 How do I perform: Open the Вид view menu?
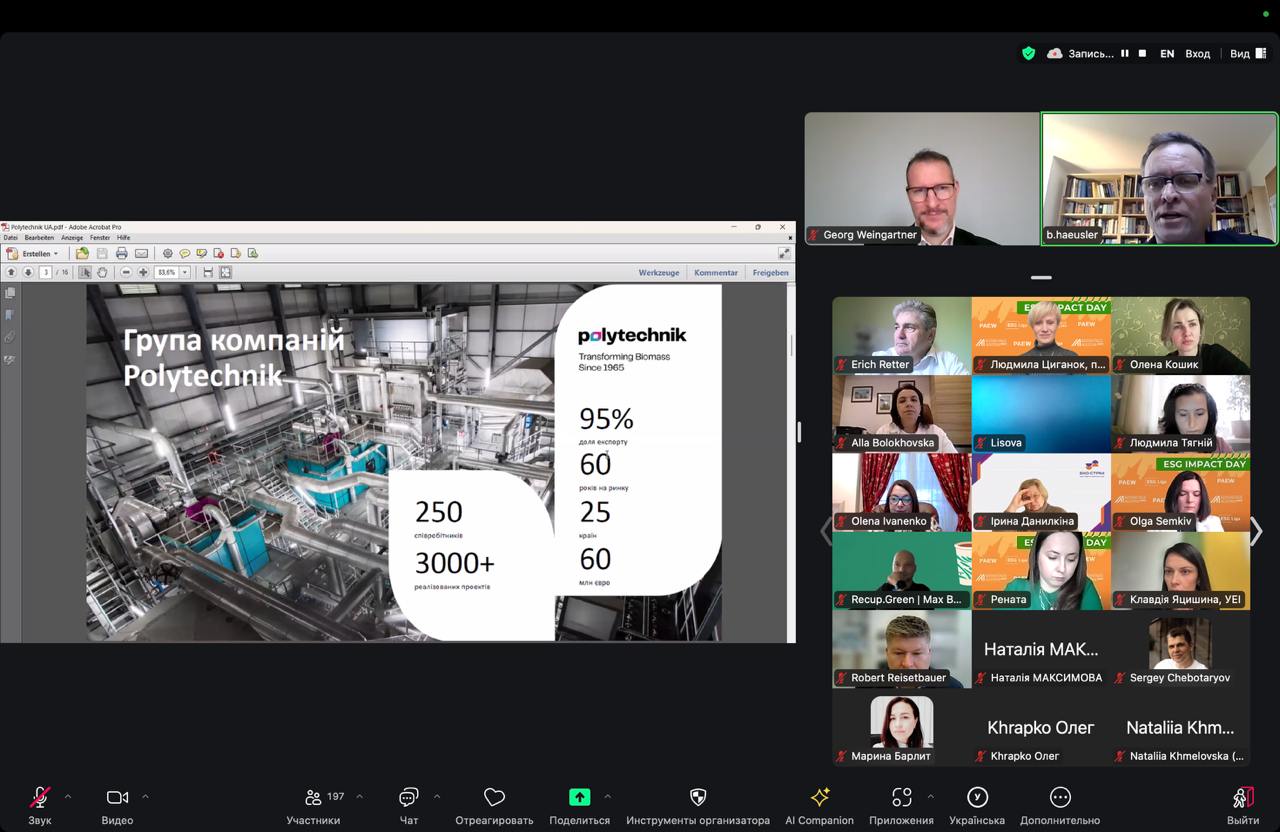1240,54
